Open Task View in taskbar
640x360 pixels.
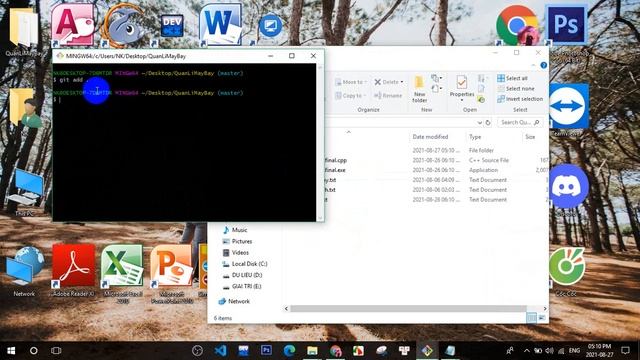click(56, 350)
